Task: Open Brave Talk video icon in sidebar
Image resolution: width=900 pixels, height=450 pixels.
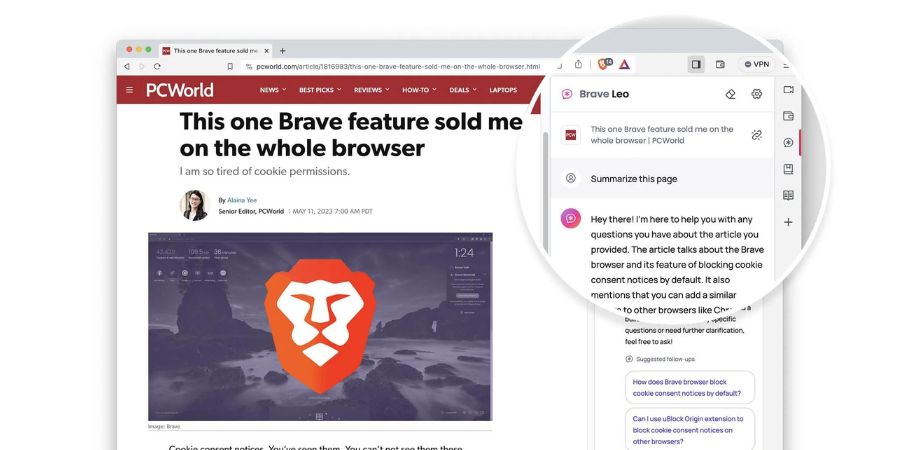Action: (789, 90)
